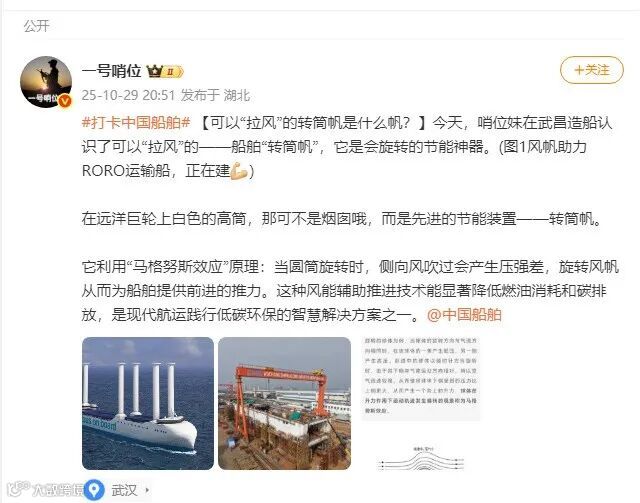
Task: Click the orange verified badge on avatar
Action: coord(65,101)
